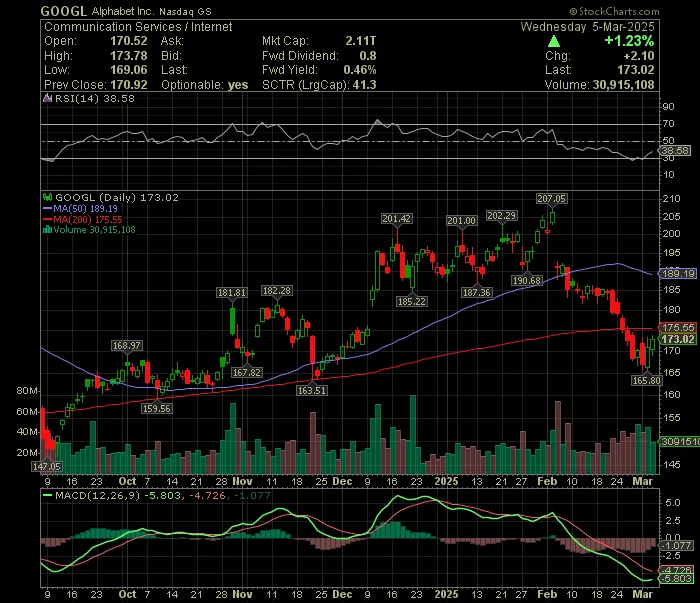Click the 187.36 low price label
This screenshot has height=603, width=700.
click(x=476, y=293)
